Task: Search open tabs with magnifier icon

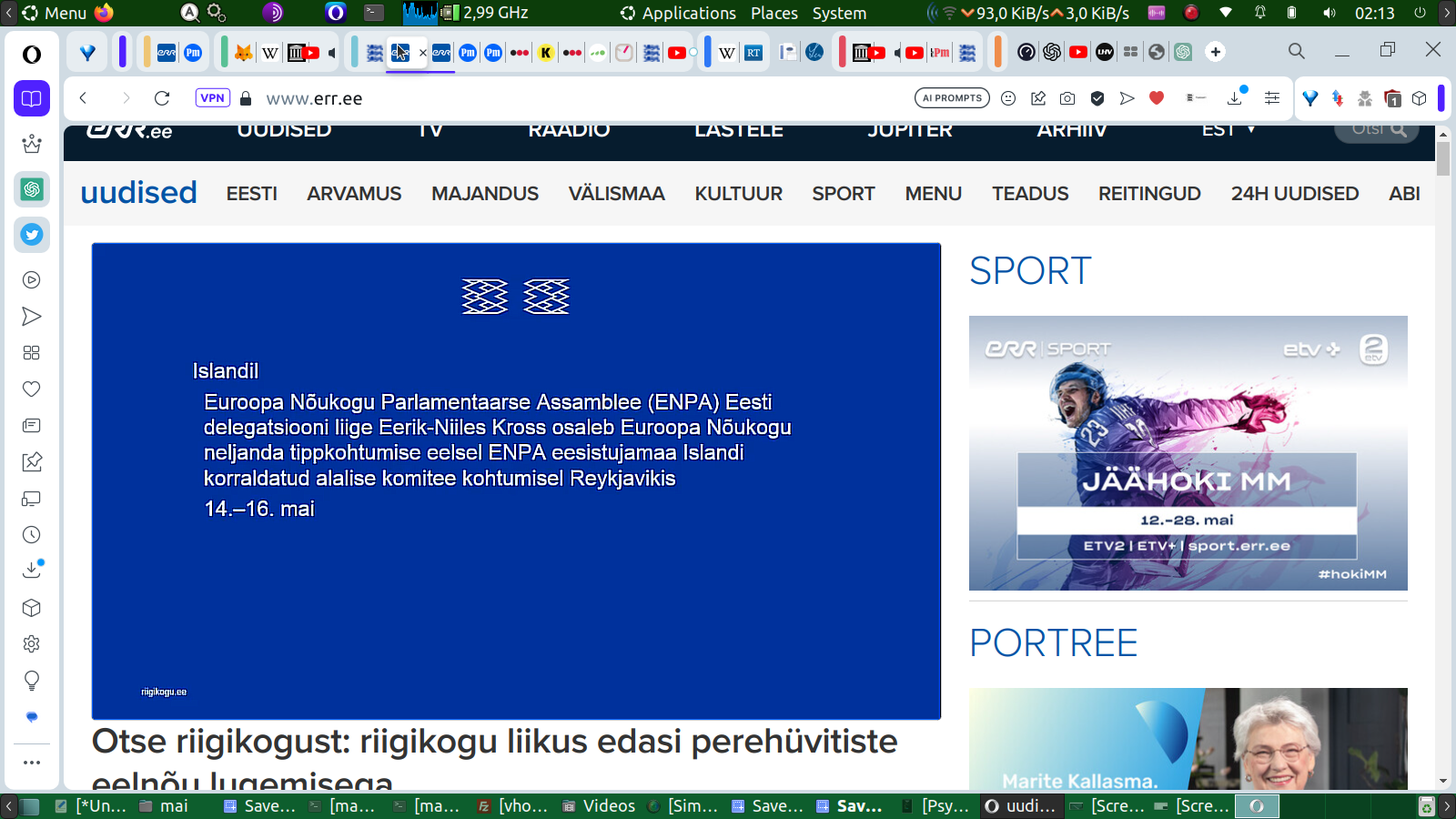Action: (1297, 51)
